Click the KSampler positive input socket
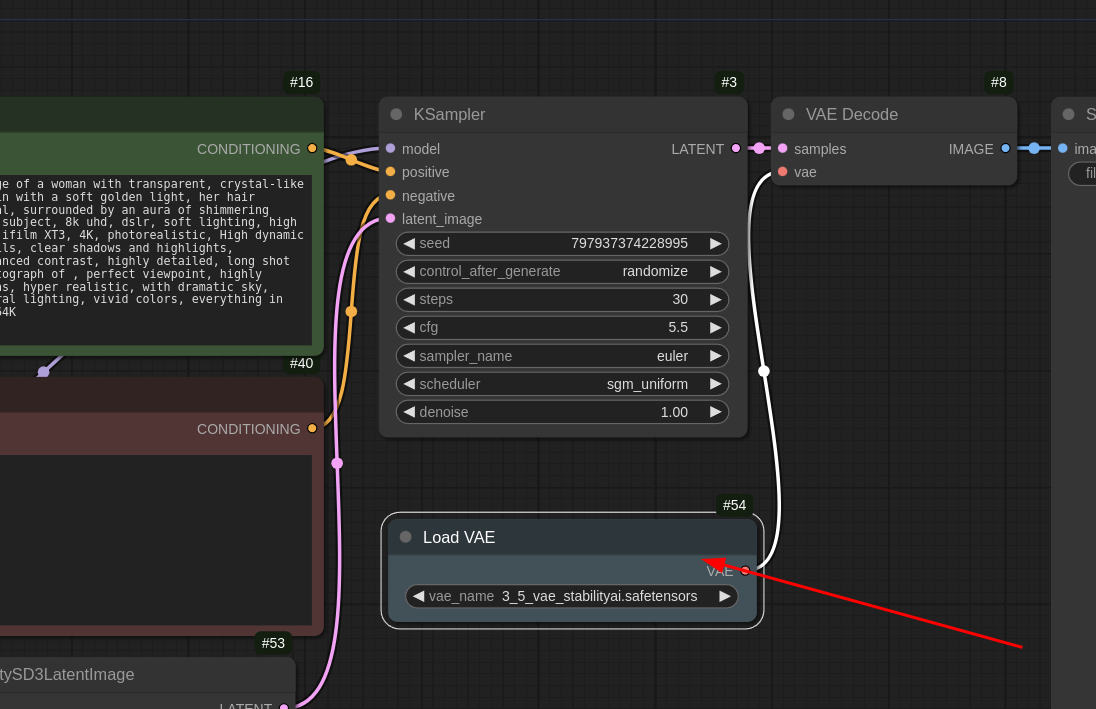 tap(390, 172)
